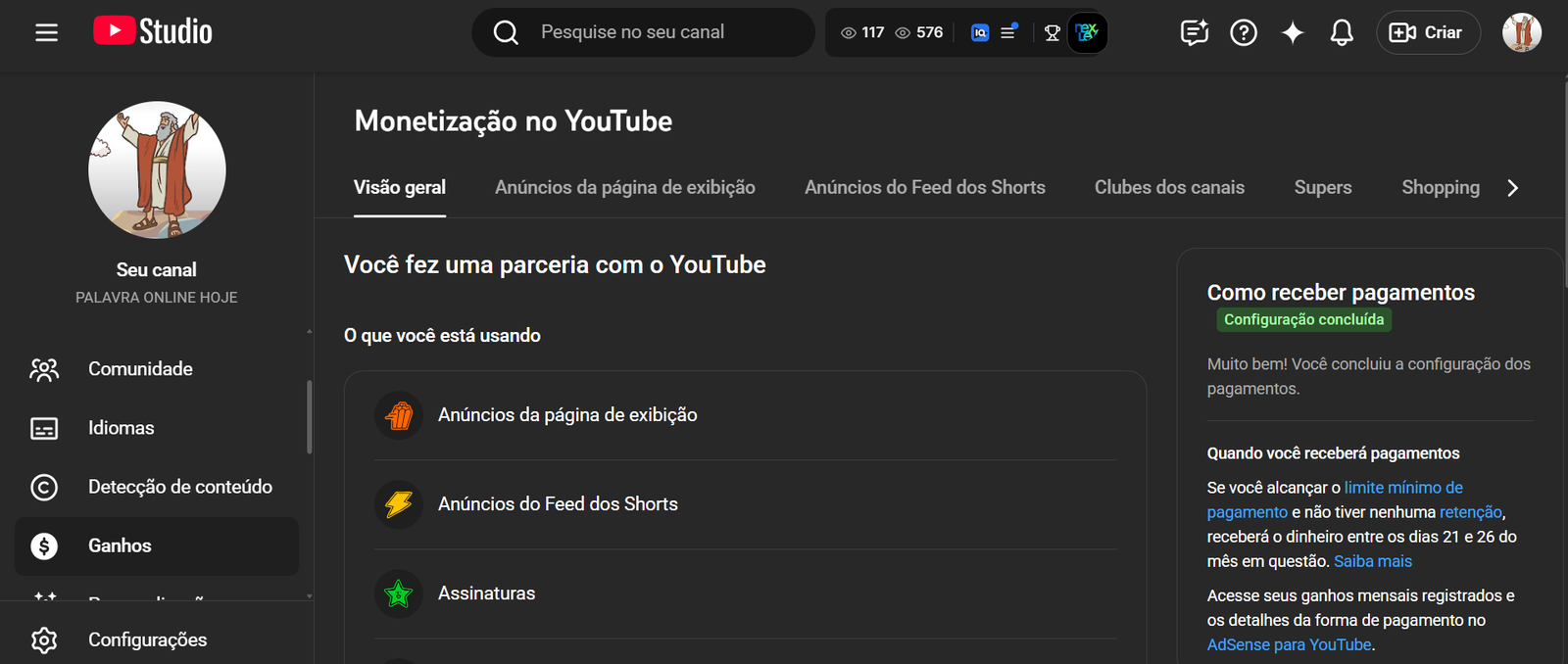Open the blue IQ extension icon

click(x=980, y=32)
